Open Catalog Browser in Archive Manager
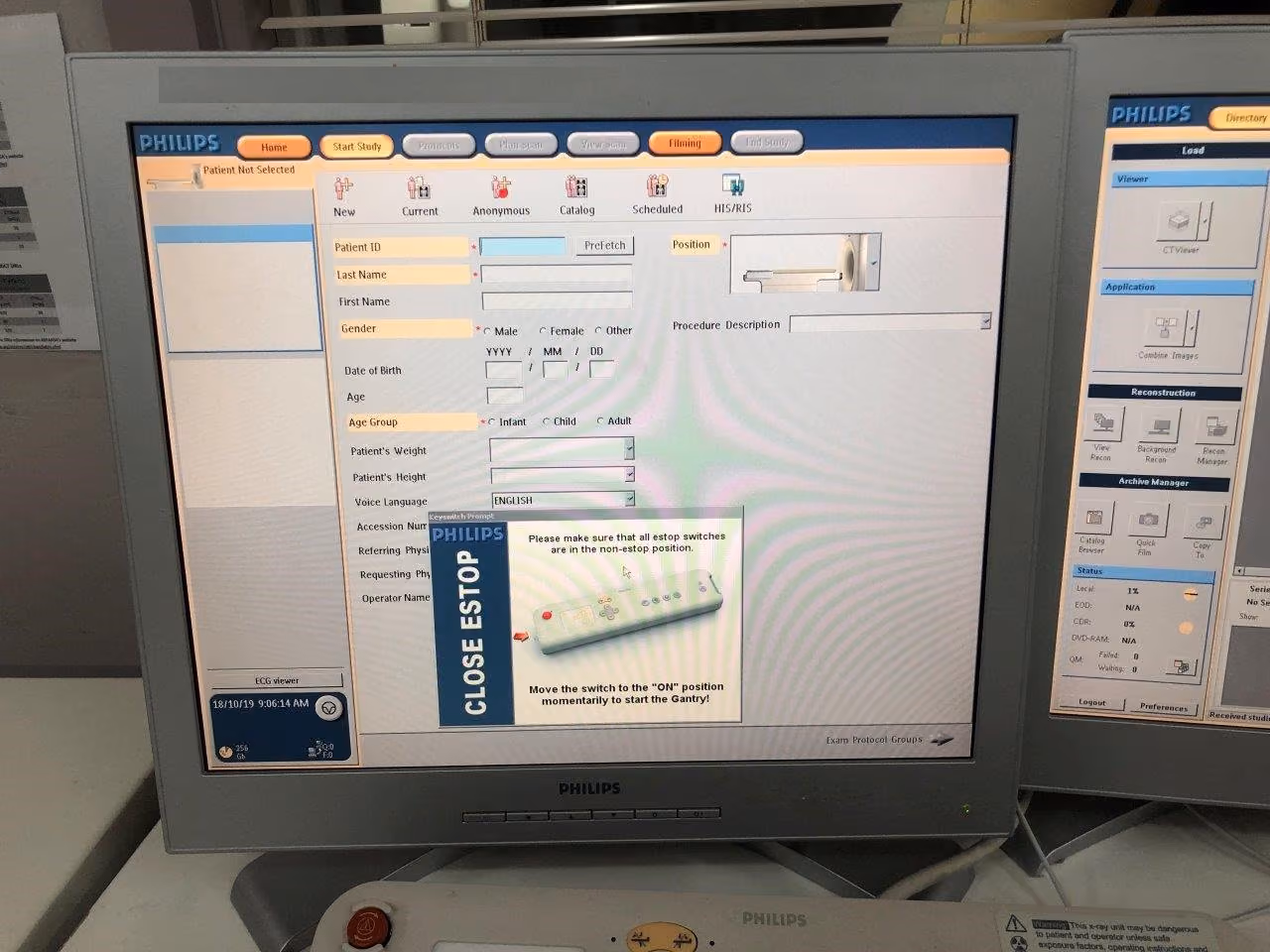This screenshot has height=952, width=1270. 1093,519
